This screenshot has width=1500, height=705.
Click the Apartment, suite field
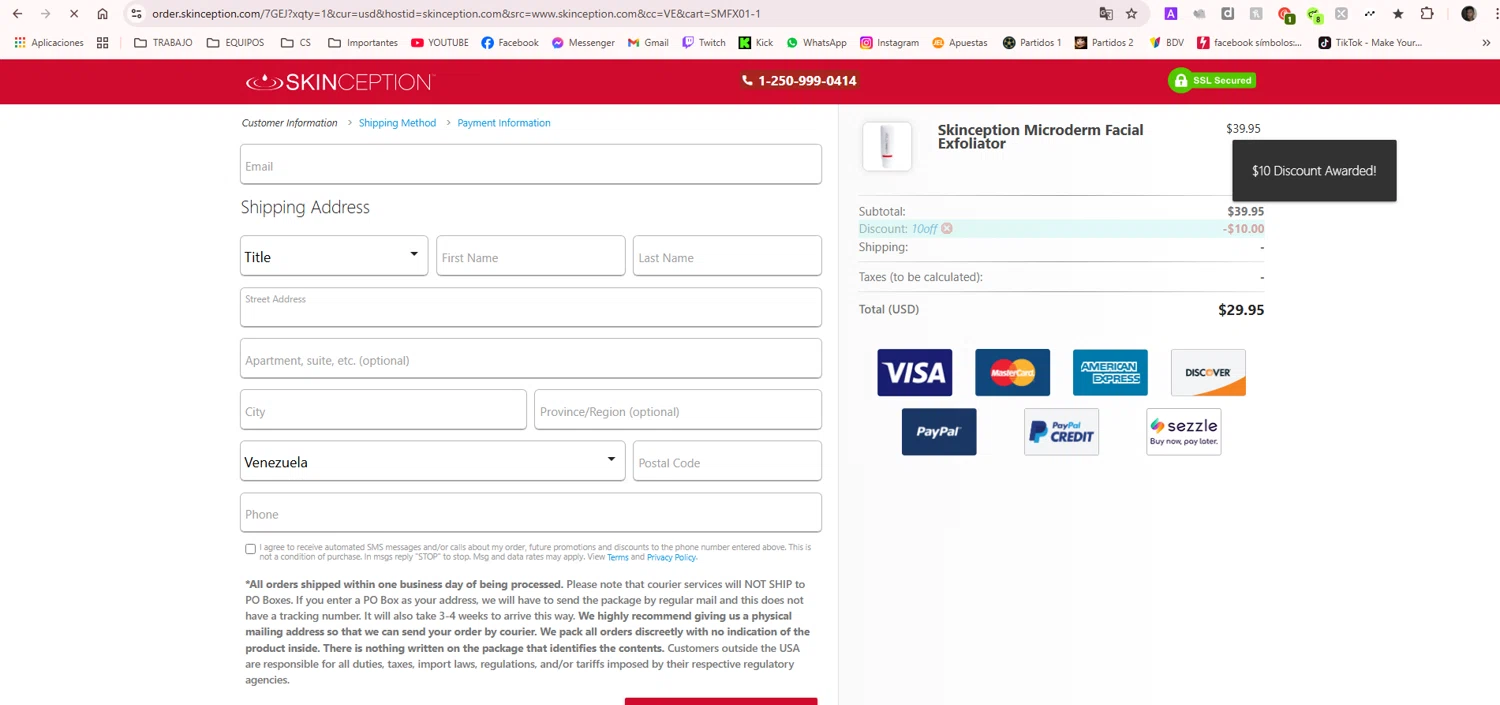pyautogui.click(x=531, y=360)
